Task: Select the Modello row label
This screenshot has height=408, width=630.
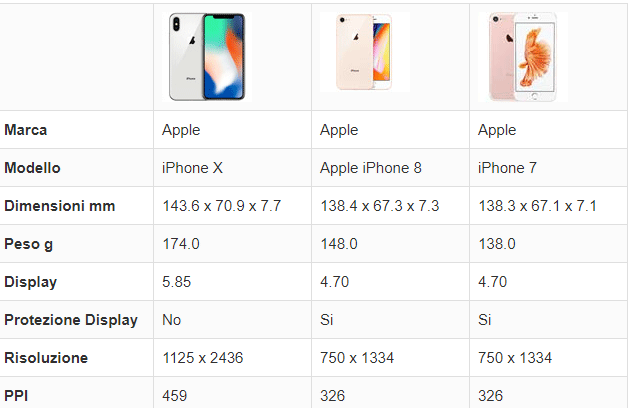Action: [x=33, y=168]
